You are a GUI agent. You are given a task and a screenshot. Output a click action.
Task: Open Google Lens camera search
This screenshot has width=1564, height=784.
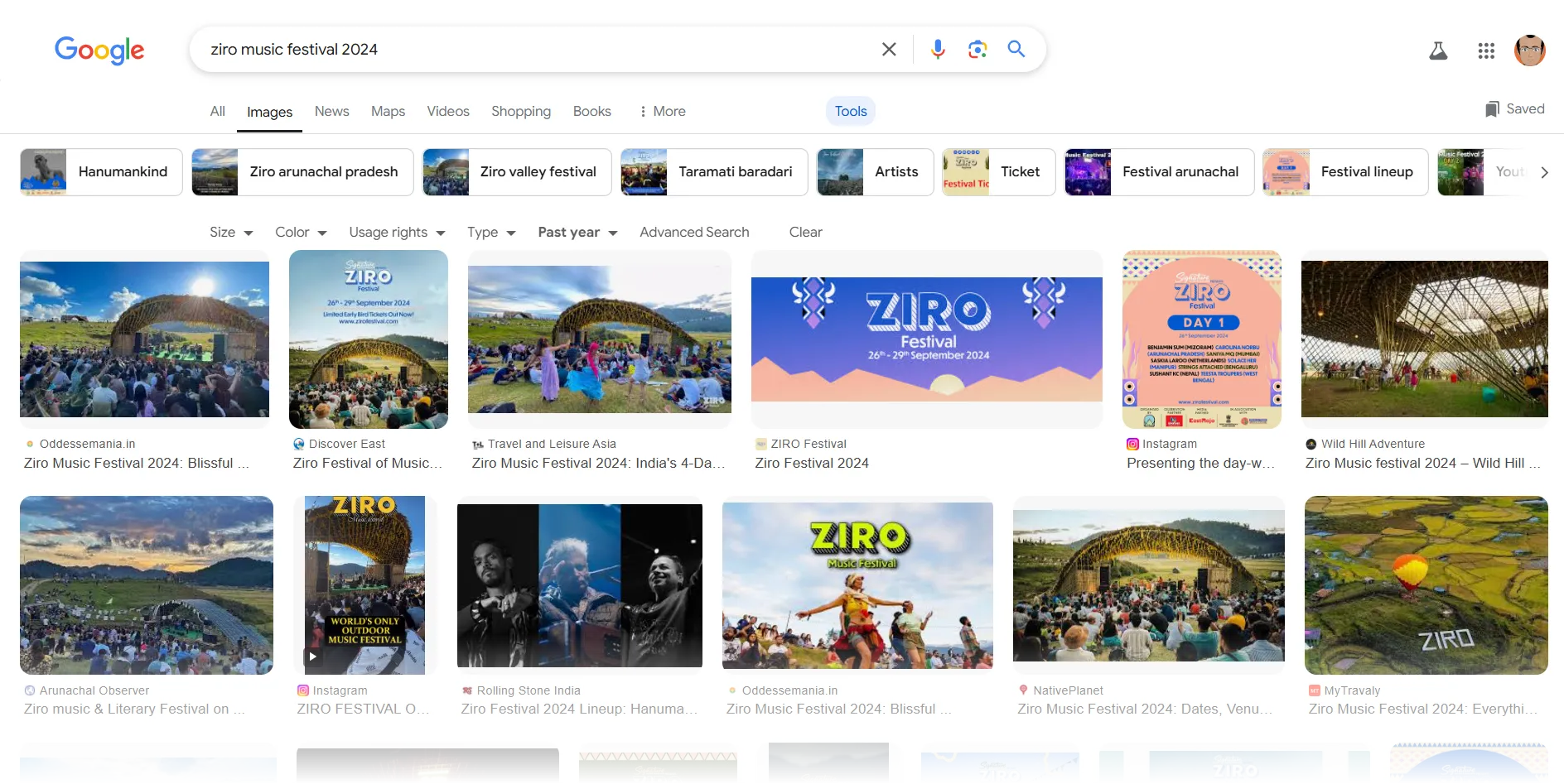tap(977, 49)
